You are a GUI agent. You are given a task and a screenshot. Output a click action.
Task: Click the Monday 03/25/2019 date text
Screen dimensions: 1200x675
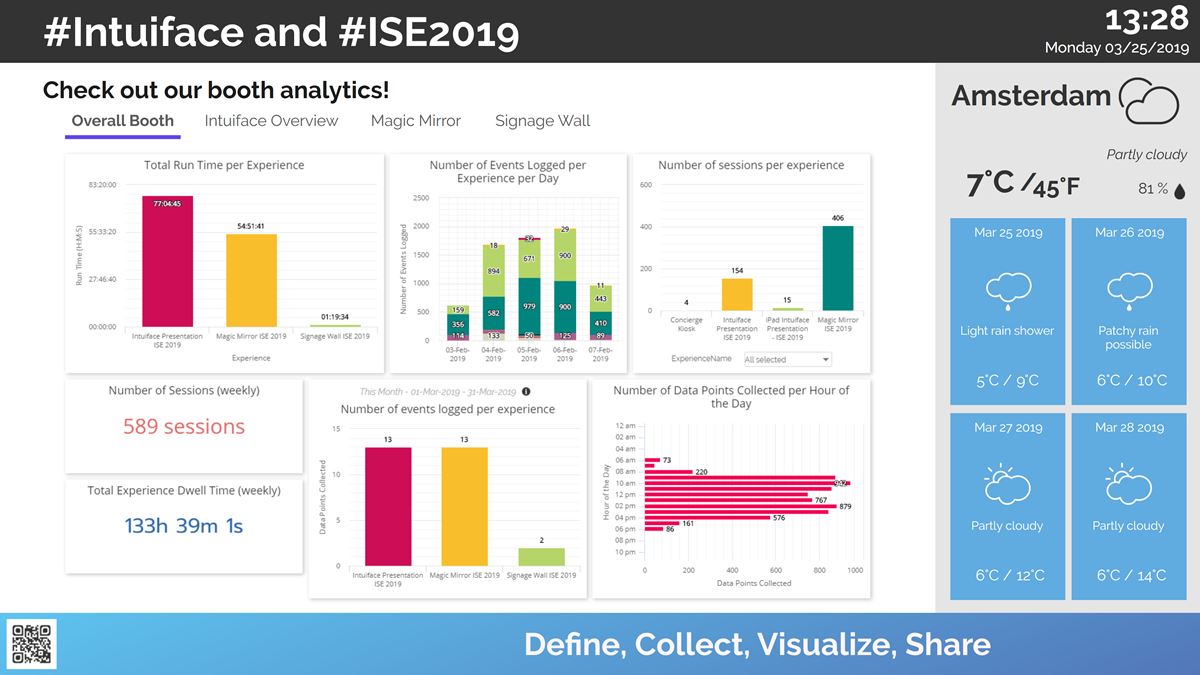[x=1117, y=48]
